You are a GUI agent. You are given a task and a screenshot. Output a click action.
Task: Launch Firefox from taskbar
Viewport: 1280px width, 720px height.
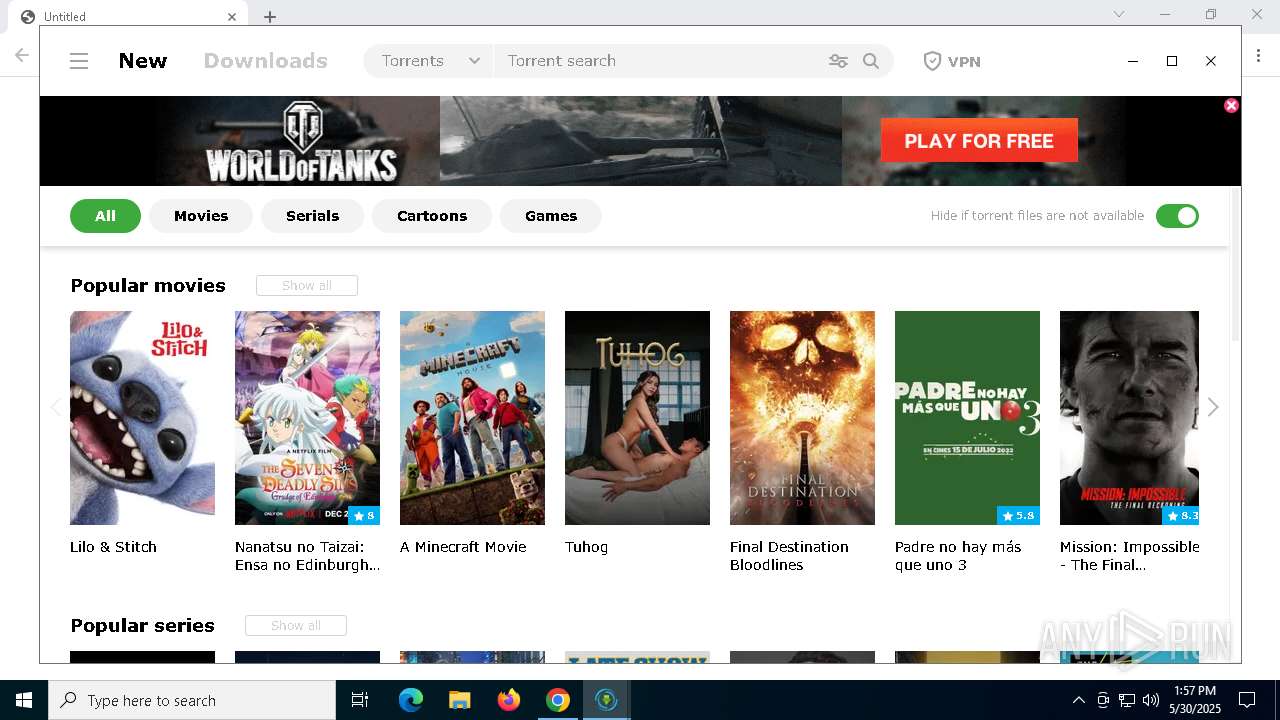point(508,700)
